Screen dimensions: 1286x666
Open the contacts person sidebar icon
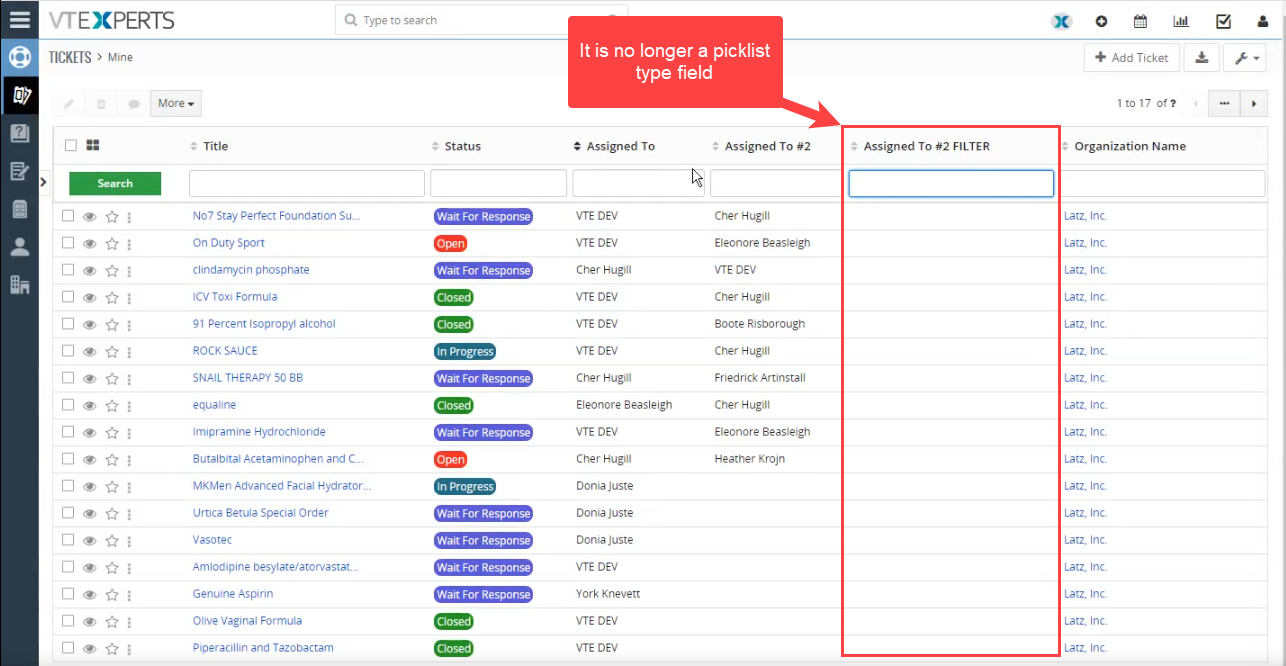pos(19,247)
